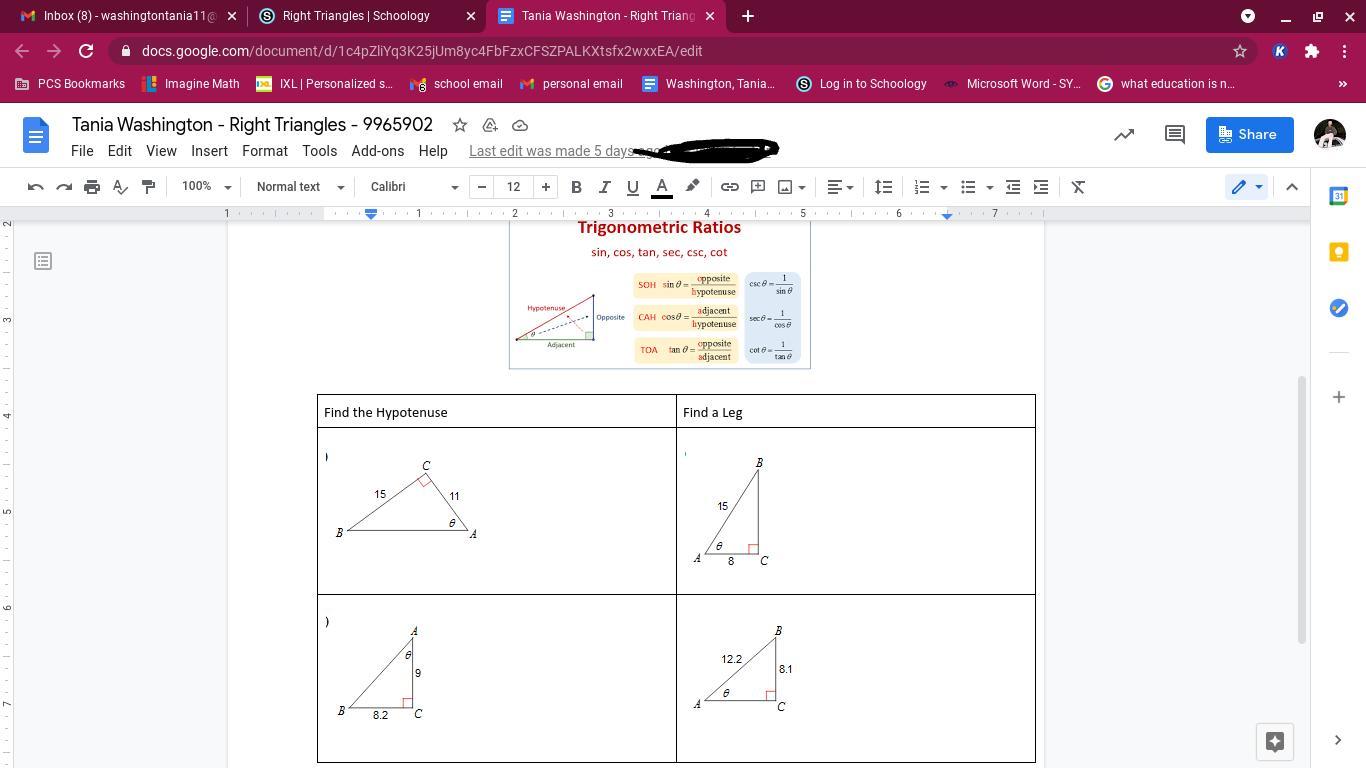Open the View menu
This screenshot has width=1366, height=768.
click(x=161, y=151)
